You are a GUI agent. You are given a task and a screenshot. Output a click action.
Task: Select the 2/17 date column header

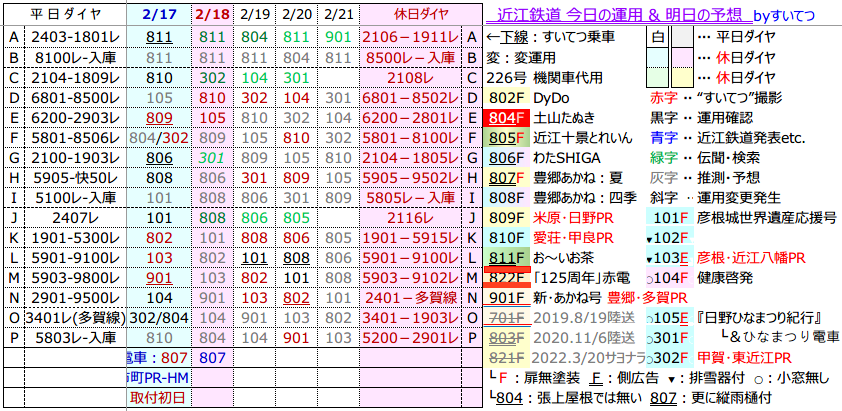161,15
